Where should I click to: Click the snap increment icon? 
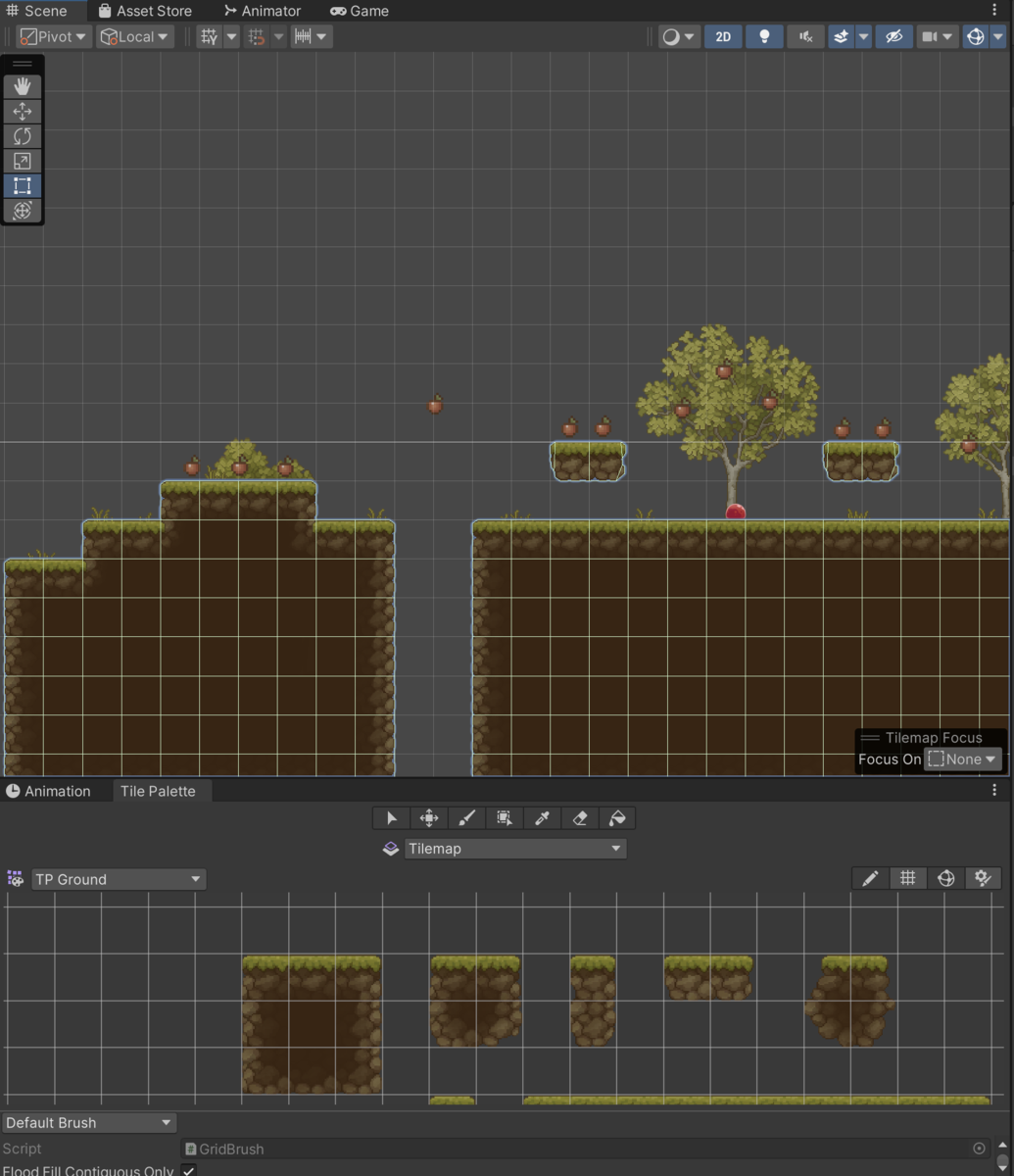coord(257,37)
